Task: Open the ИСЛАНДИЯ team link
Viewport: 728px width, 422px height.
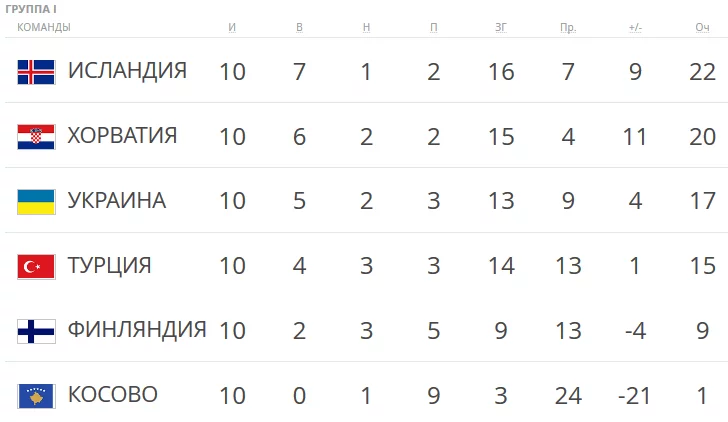Action: (x=127, y=70)
